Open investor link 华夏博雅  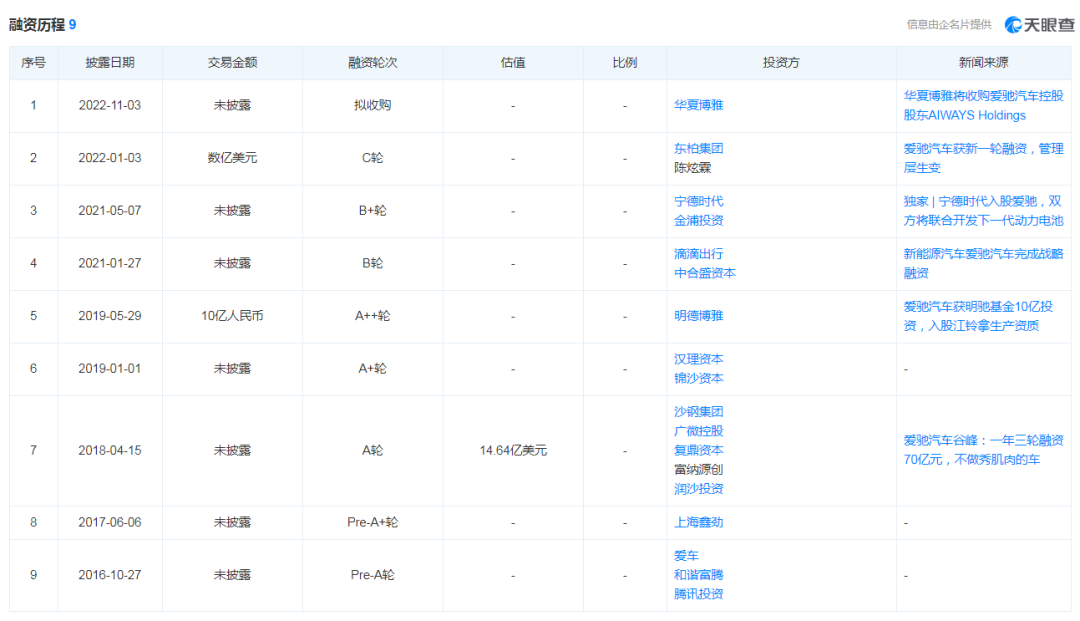pos(698,105)
